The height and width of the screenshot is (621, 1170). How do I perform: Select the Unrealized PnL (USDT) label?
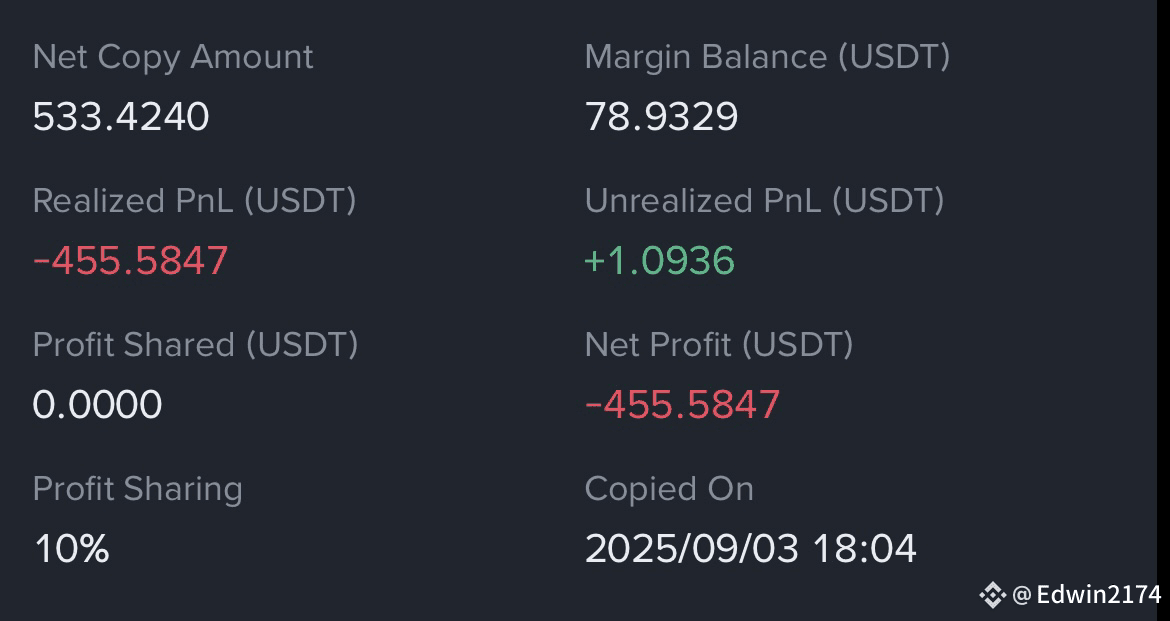764,201
